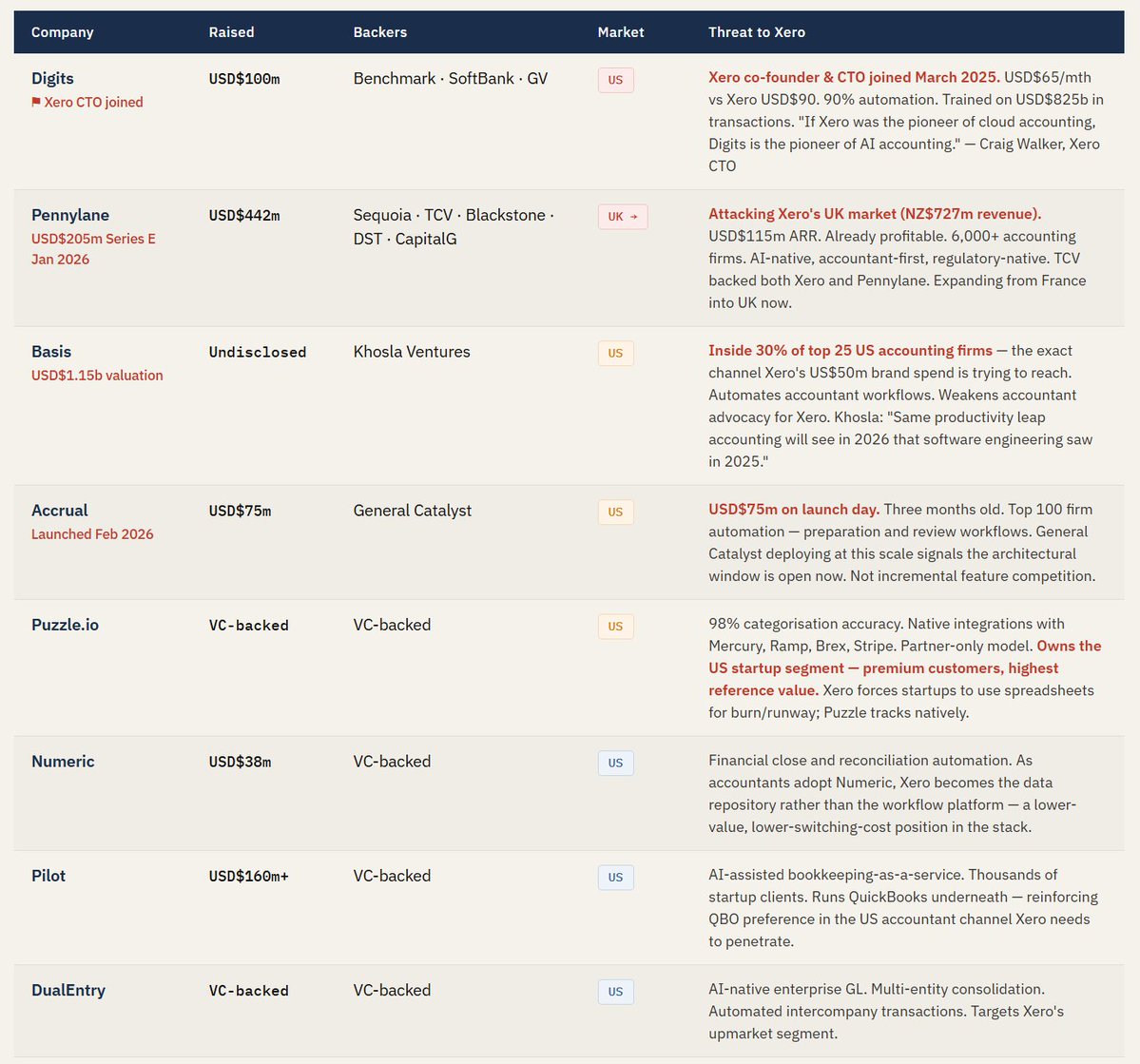Click the USD$100m raised value

tap(244, 79)
